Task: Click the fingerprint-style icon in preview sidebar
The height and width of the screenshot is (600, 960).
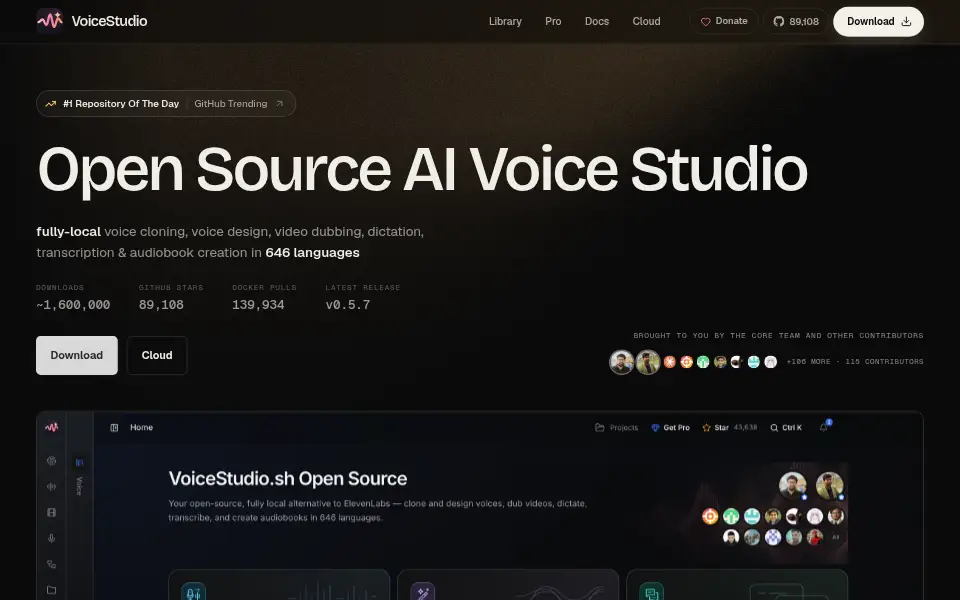Action: [x=51, y=461]
